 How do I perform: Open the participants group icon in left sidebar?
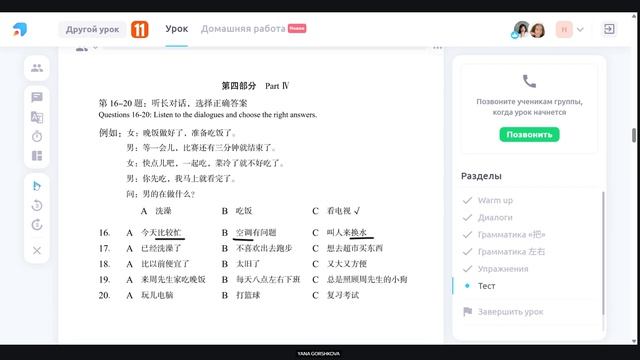click(37, 68)
